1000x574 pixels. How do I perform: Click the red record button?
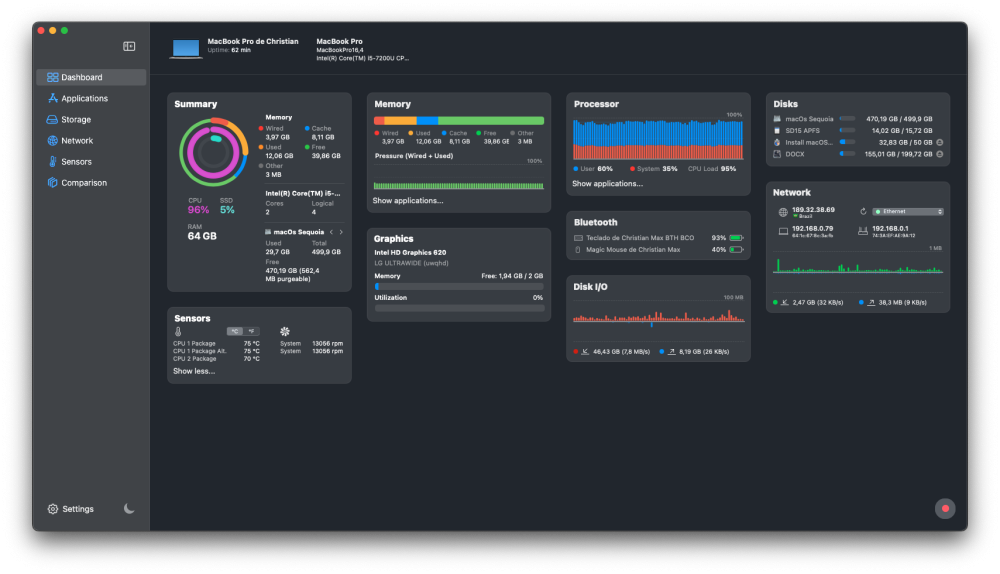pos(945,508)
